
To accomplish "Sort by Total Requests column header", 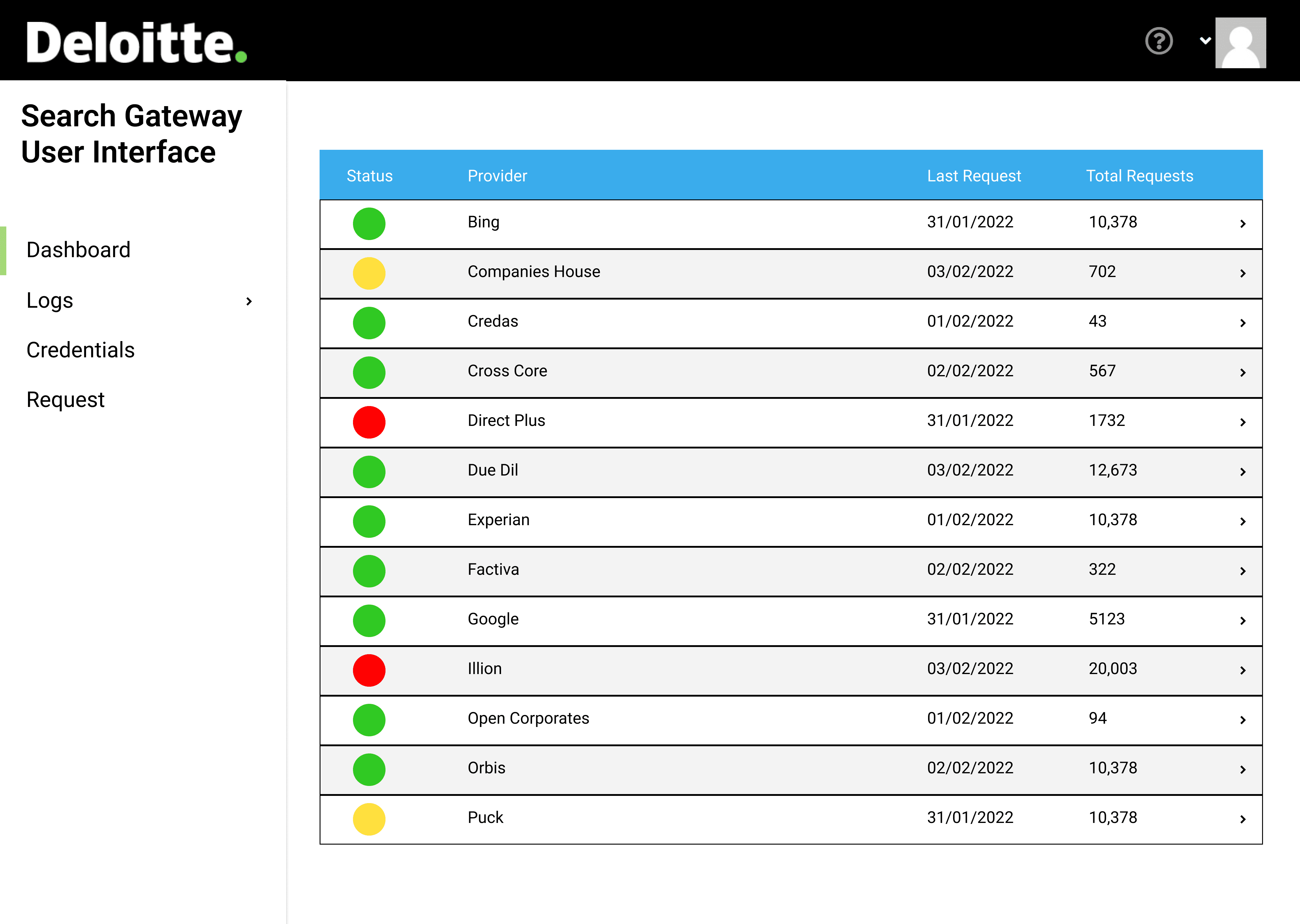I will point(1139,176).
